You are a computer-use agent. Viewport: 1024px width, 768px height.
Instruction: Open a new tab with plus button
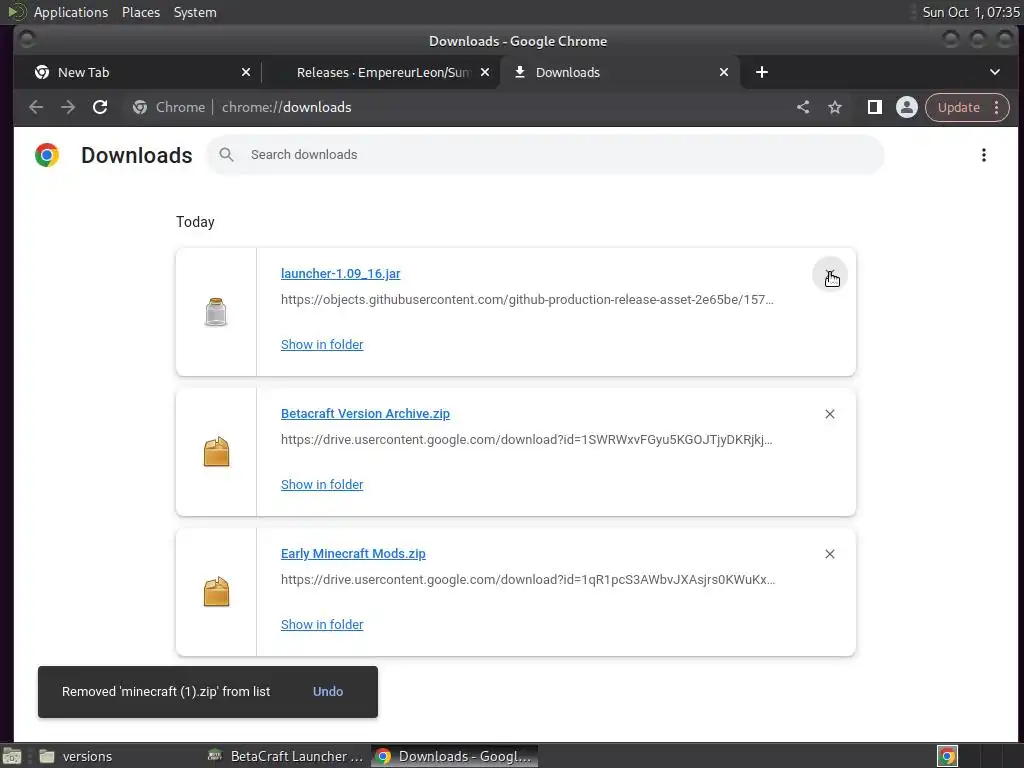coord(761,72)
